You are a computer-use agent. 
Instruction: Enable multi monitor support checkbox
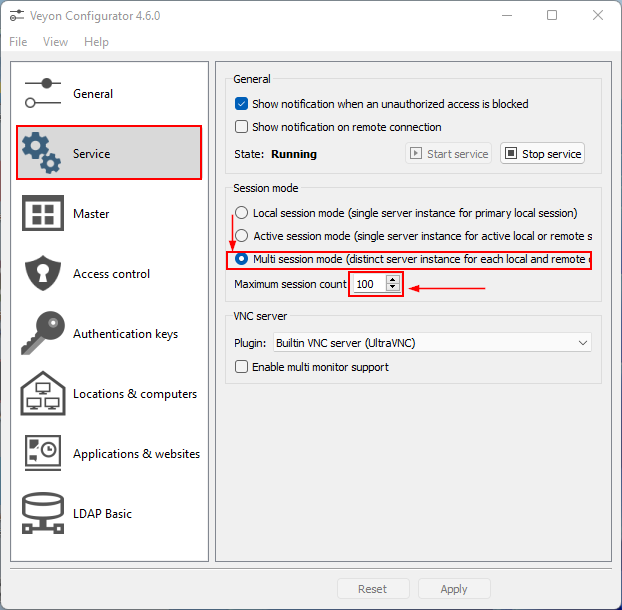coord(241,367)
